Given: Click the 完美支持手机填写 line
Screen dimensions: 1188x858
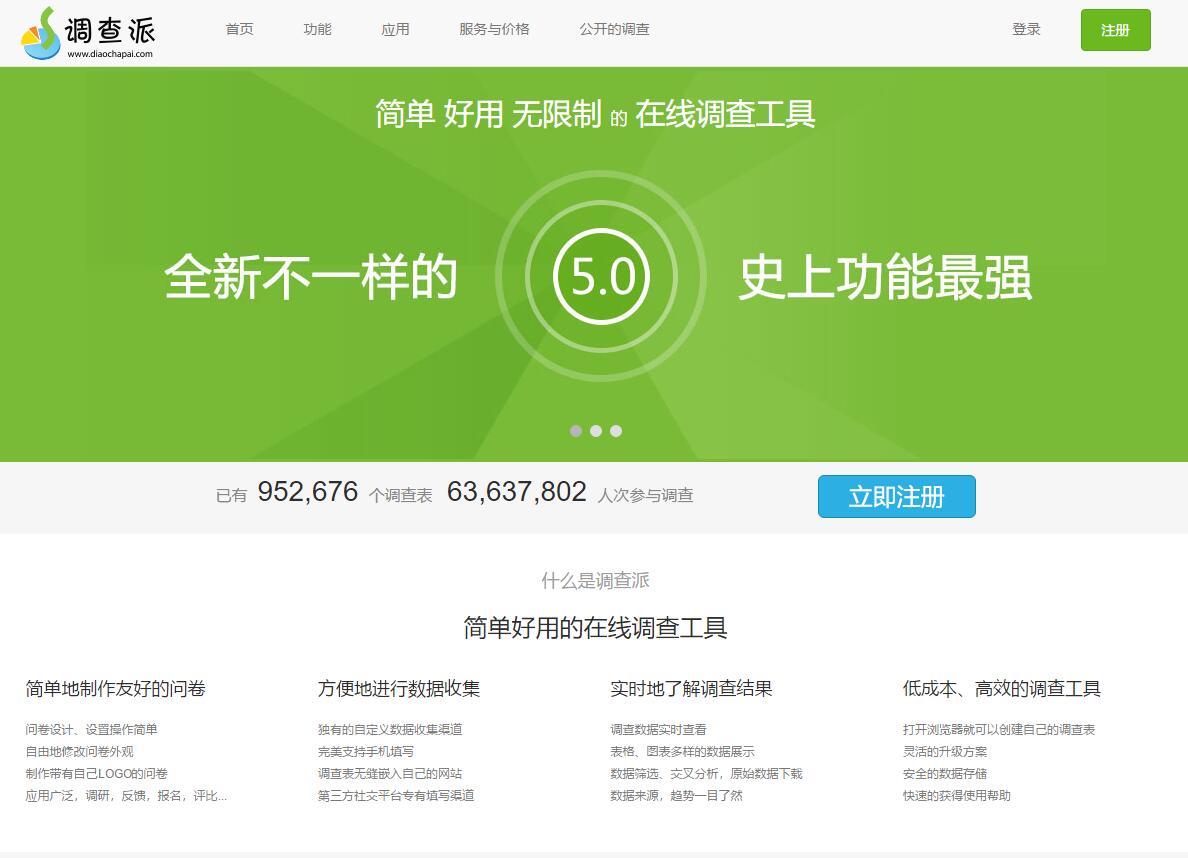Looking at the screenshot, I should point(365,751).
